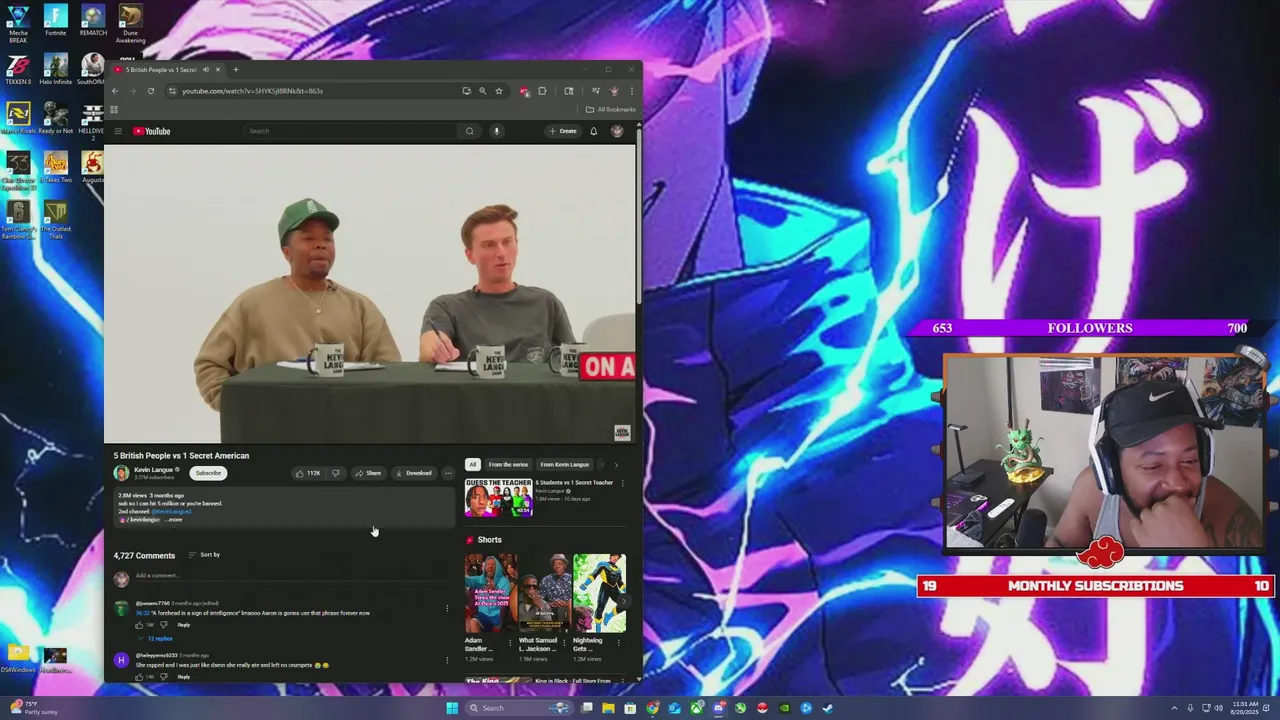Screen dimensions: 1280x720
Task: Open Windows Start button on taskbar
Action: tap(452, 708)
